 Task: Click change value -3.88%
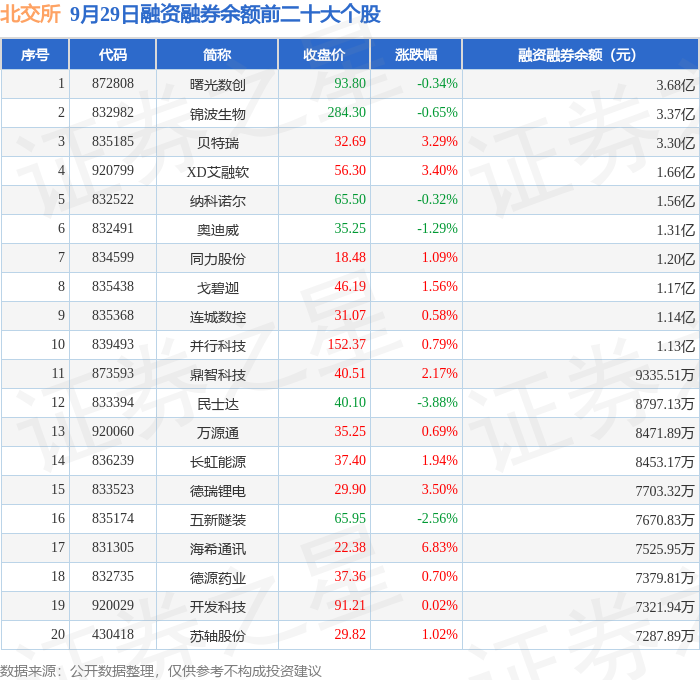pos(438,403)
